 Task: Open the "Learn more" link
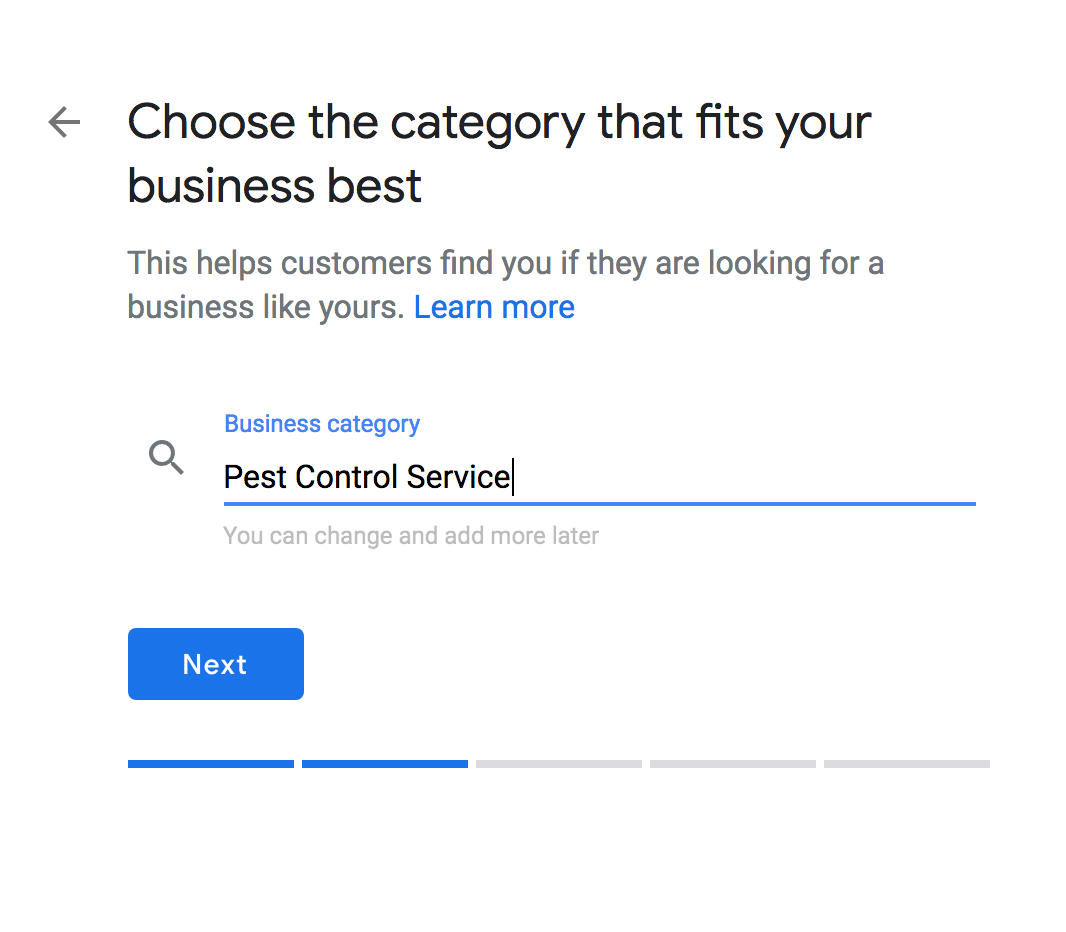tap(494, 307)
